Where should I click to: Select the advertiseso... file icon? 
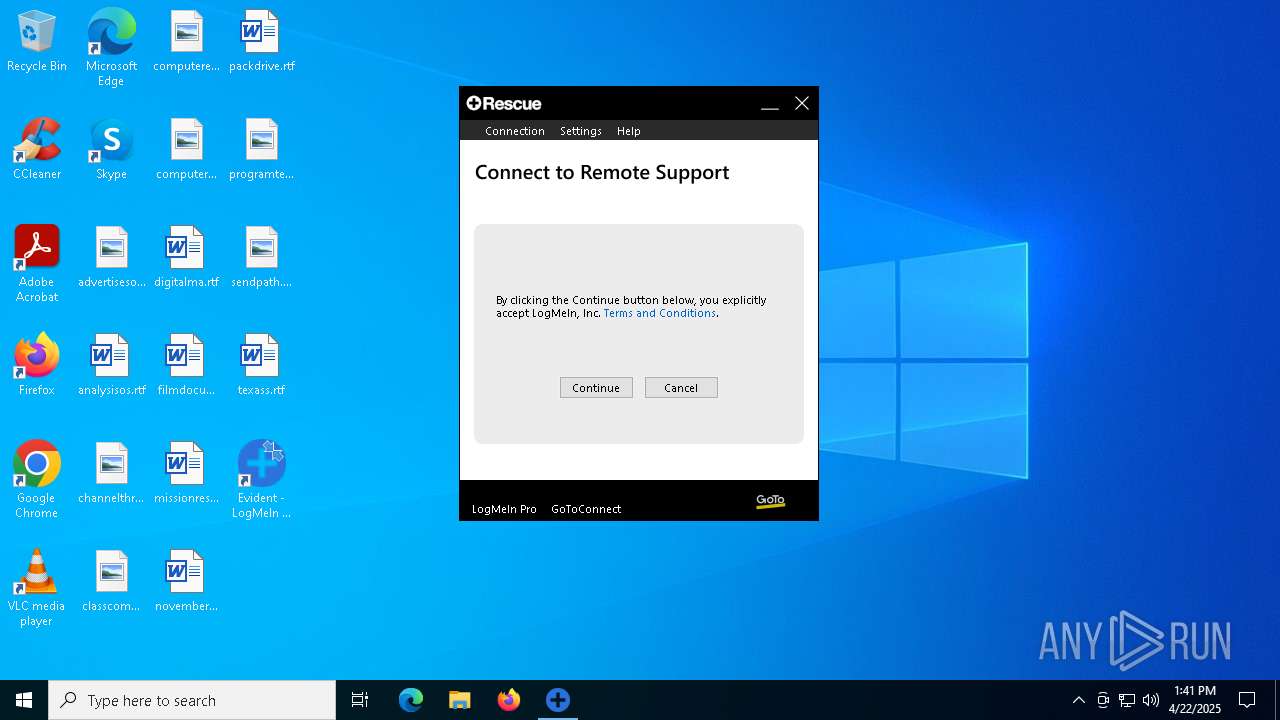click(x=112, y=258)
